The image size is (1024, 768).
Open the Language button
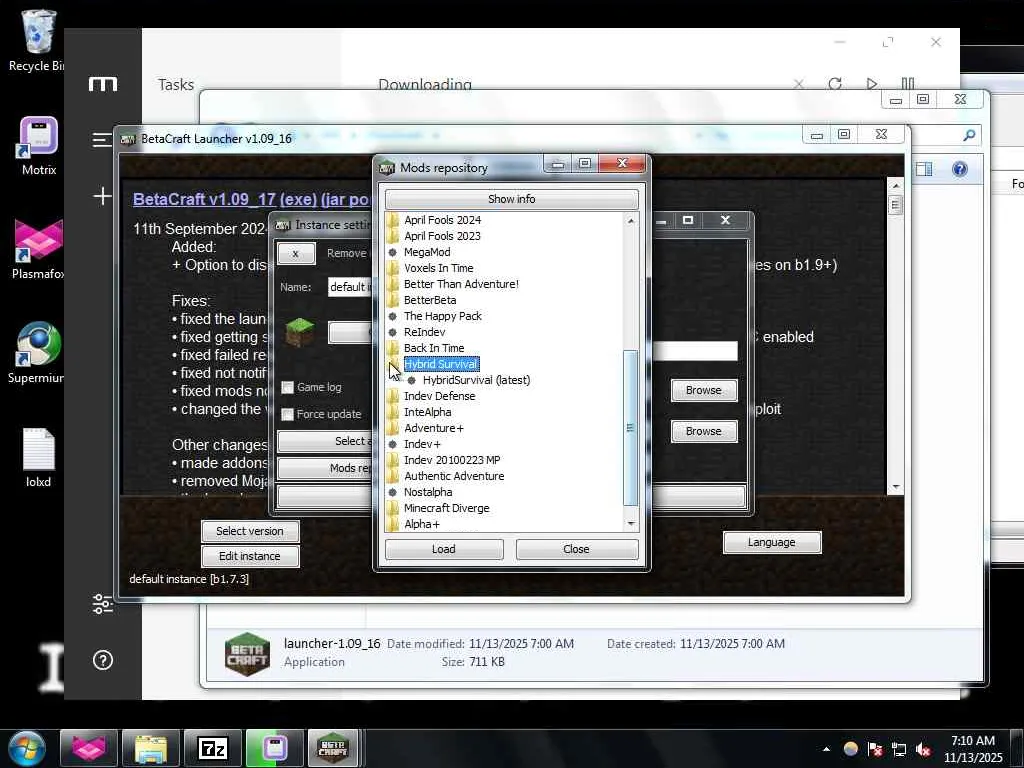tap(772, 542)
